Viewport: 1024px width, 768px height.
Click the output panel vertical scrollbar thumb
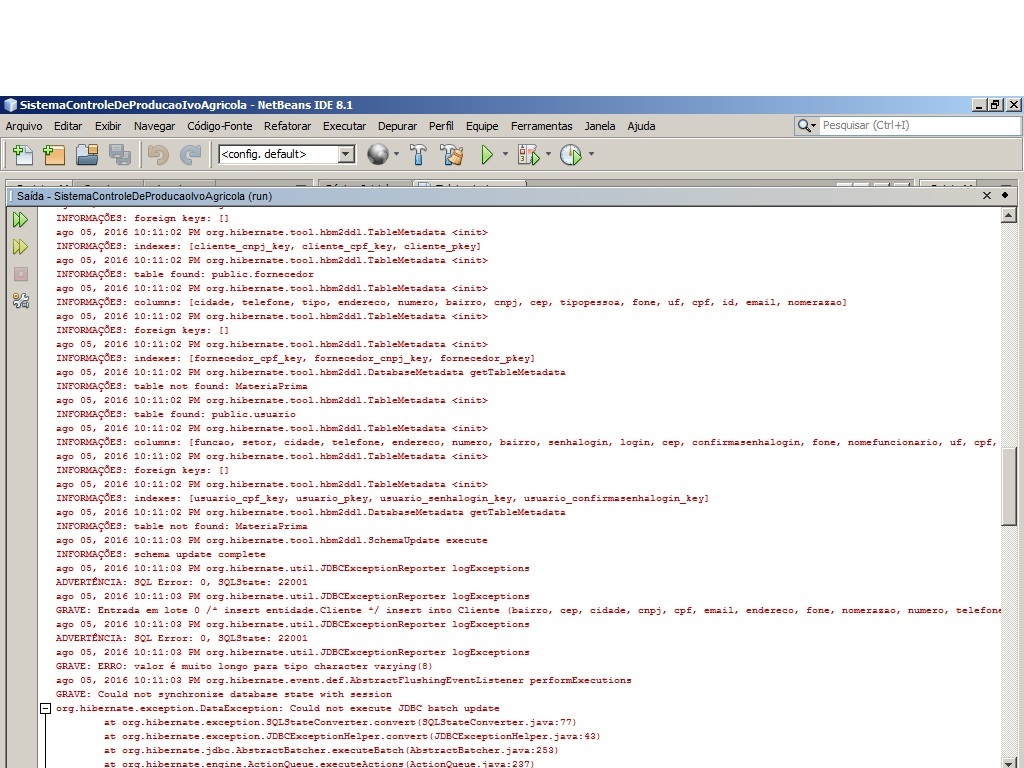tap(1009, 486)
